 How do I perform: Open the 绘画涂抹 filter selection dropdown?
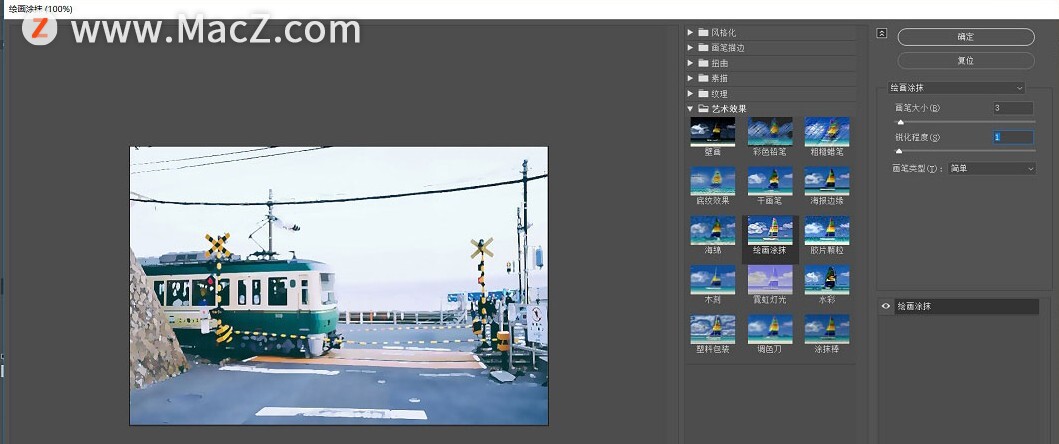pyautogui.click(x=956, y=88)
